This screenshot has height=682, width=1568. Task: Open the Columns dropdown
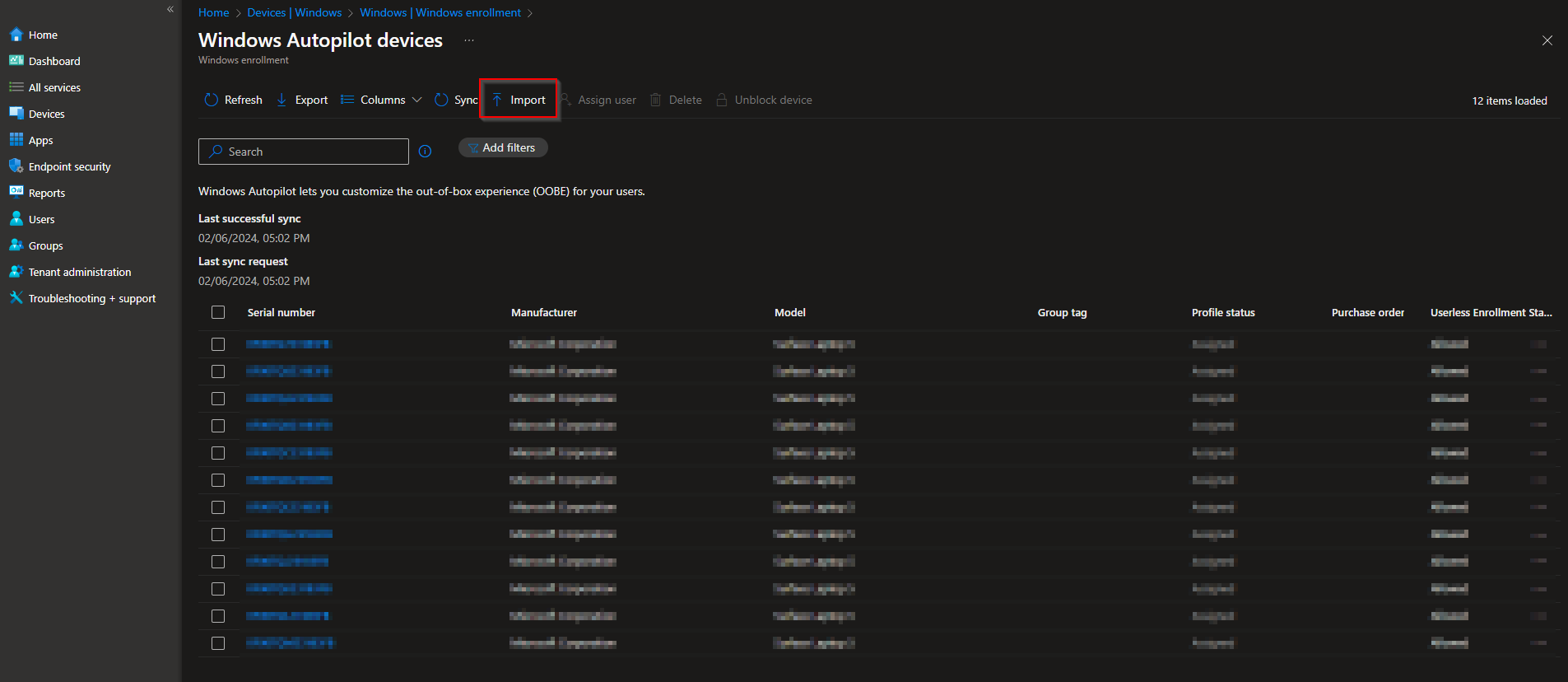point(382,100)
